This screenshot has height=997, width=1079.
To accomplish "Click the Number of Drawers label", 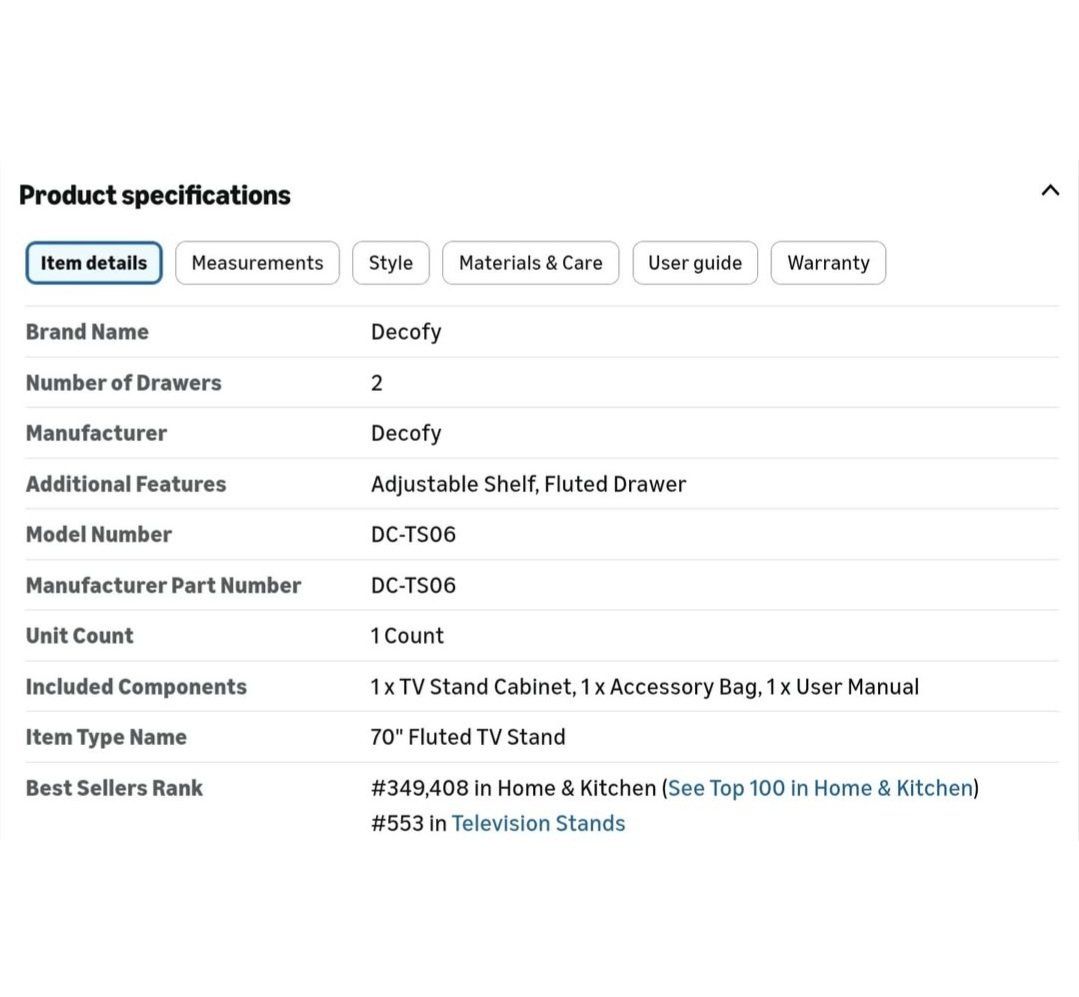I will click(124, 383).
